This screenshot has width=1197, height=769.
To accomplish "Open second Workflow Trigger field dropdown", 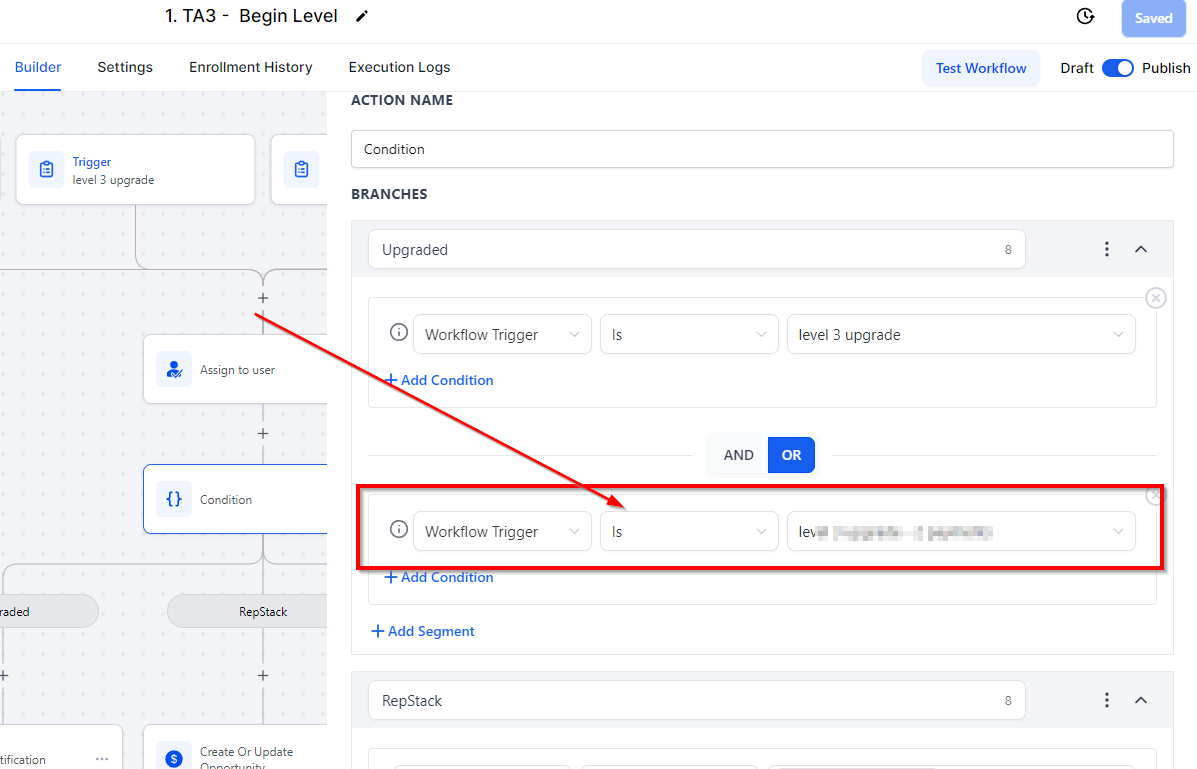I will click(502, 532).
